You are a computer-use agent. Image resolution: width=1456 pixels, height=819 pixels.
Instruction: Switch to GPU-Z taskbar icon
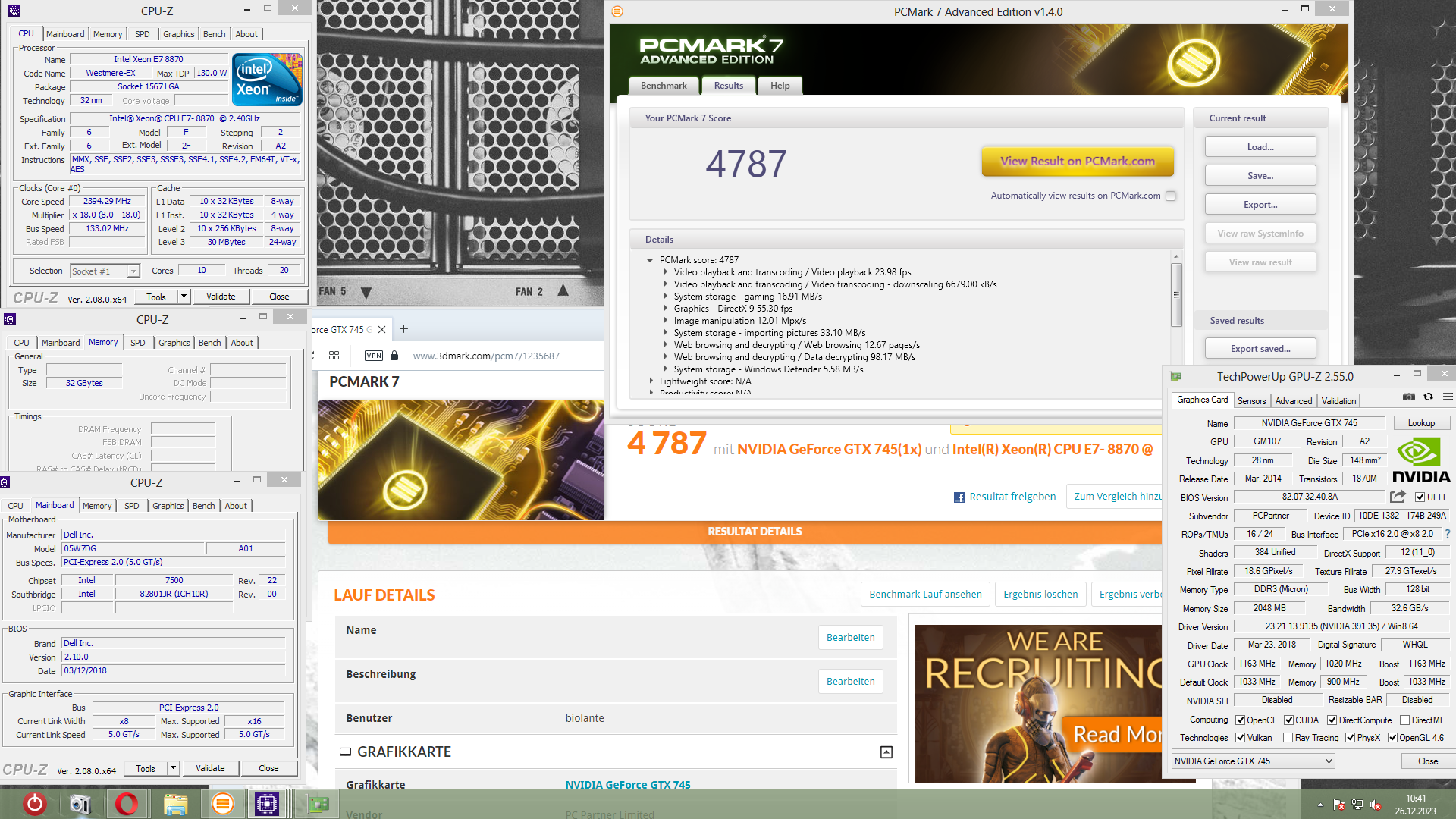[318, 804]
